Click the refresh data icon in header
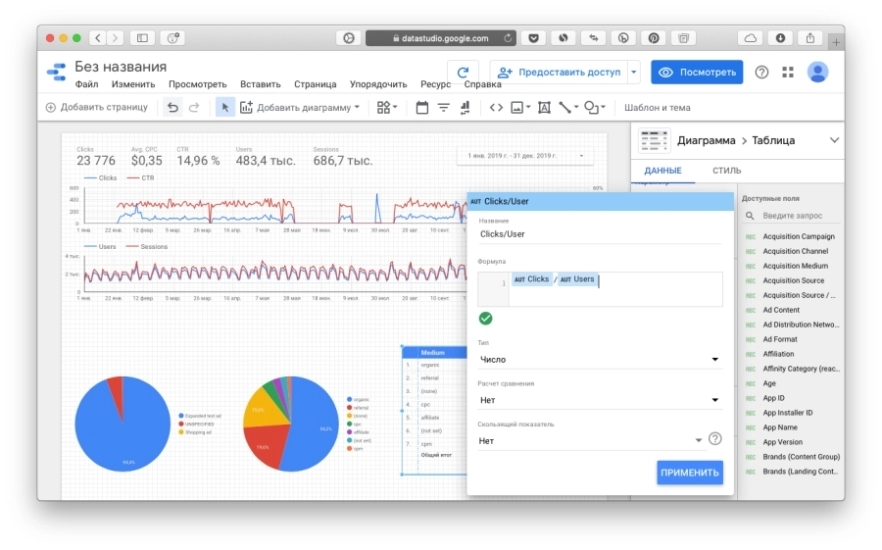The height and width of the screenshot is (550, 882). point(462,73)
